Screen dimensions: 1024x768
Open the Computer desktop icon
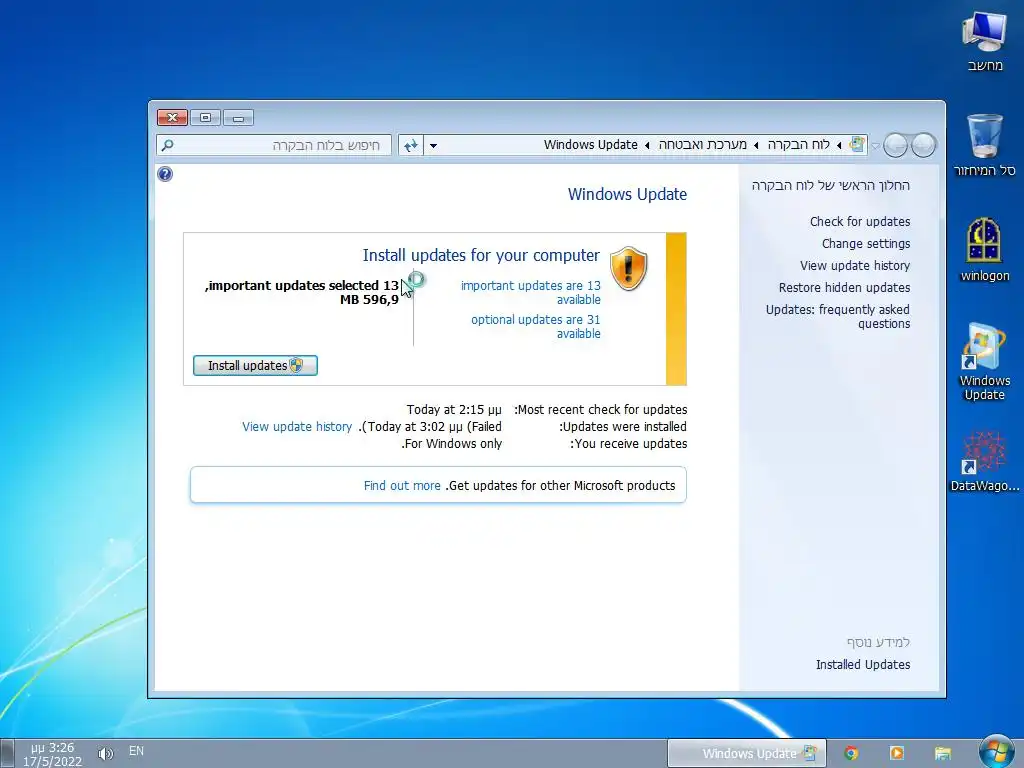pos(985,42)
